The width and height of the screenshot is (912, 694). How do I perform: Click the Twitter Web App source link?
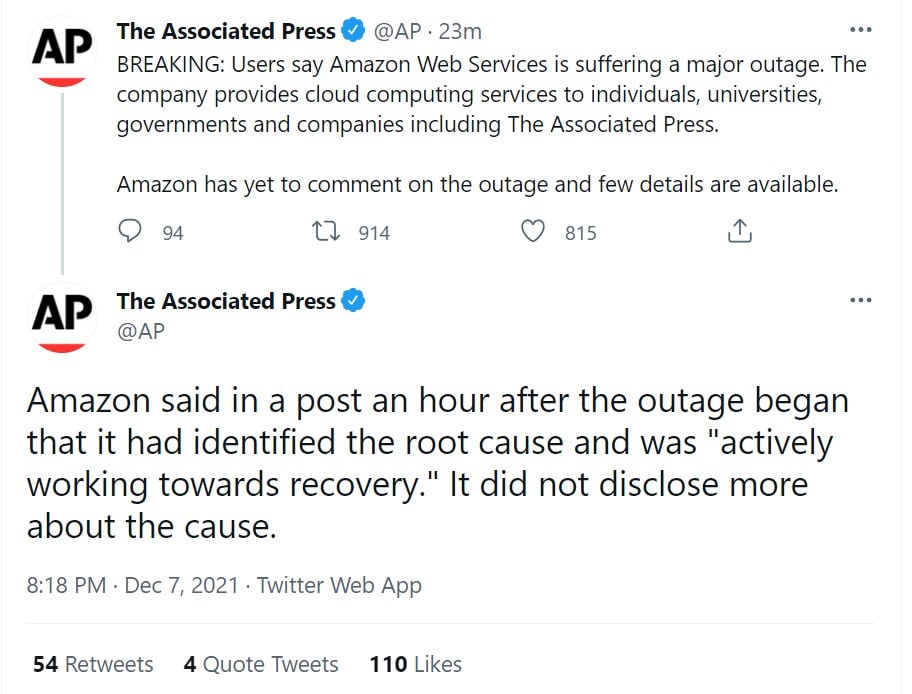coord(339,586)
